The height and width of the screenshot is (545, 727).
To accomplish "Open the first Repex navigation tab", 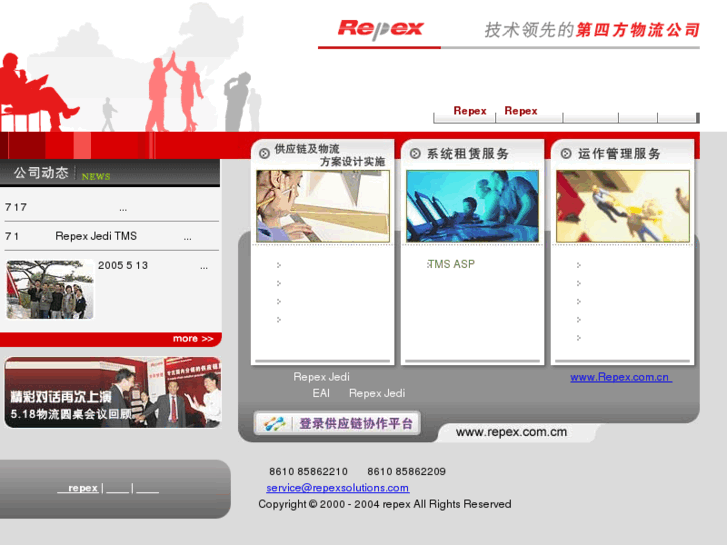I will coord(470,111).
